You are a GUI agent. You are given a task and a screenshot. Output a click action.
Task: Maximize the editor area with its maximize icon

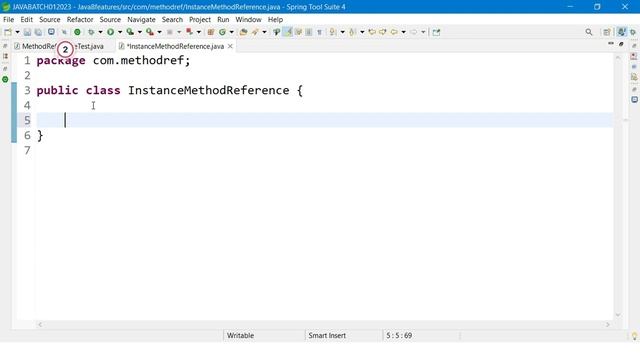(x=621, y=44)
